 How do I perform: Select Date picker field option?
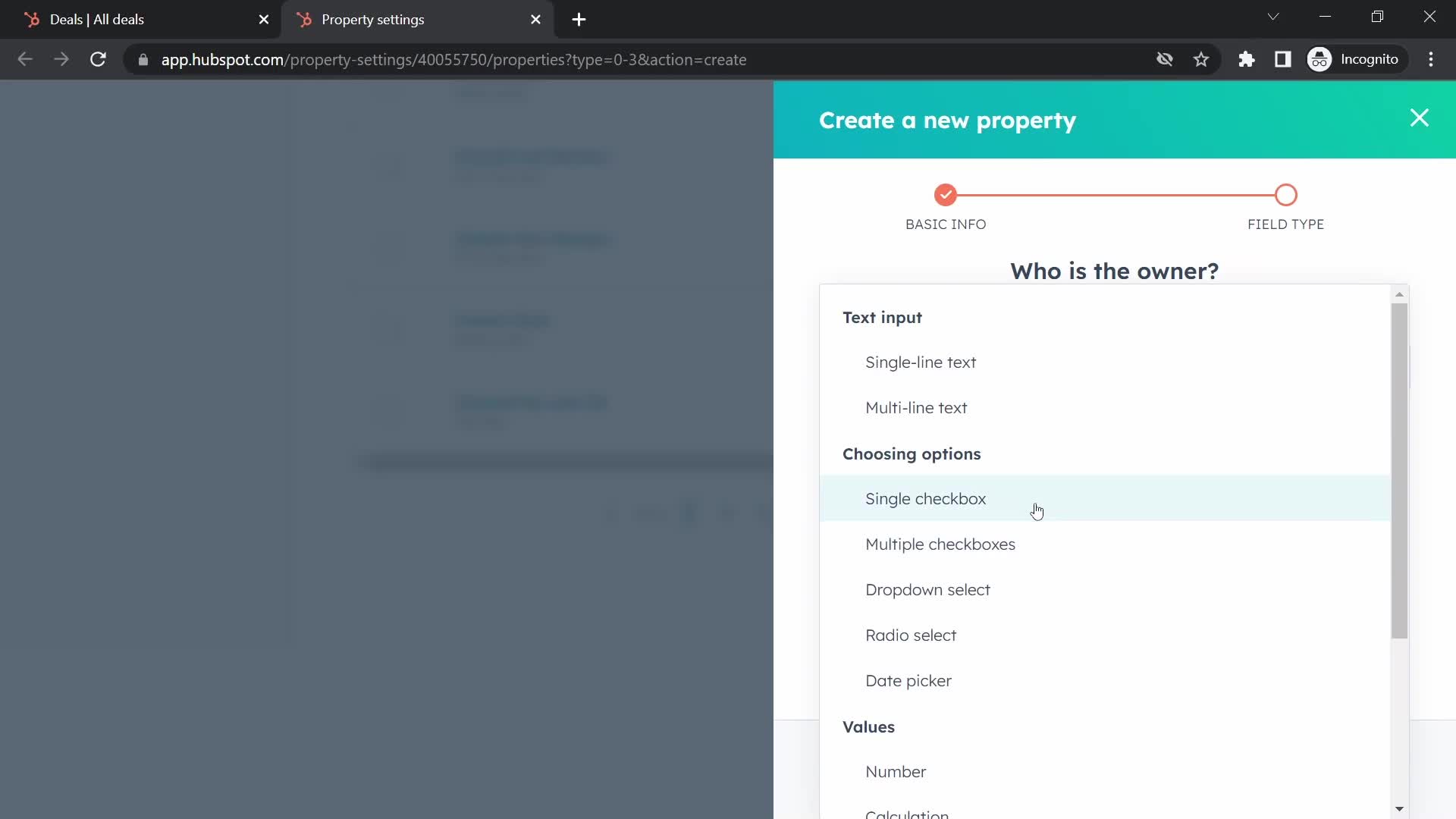tap(909, 680)
